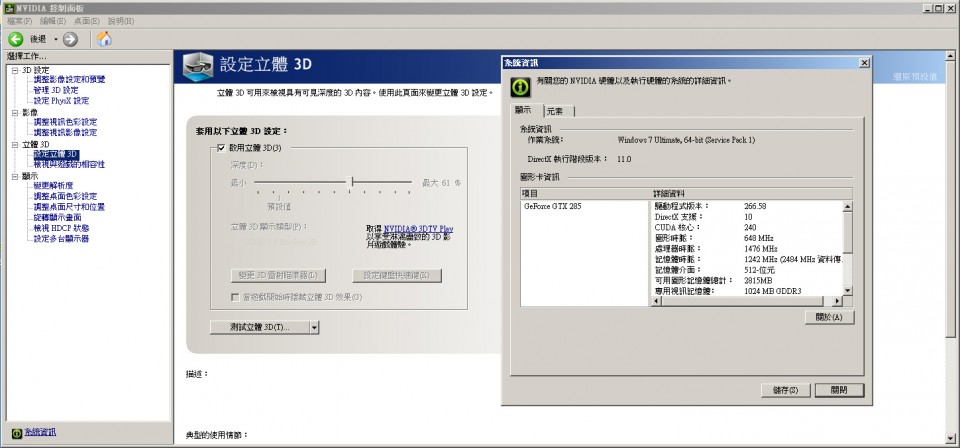Click CUDA 核心 row label

tap(677, 228)
